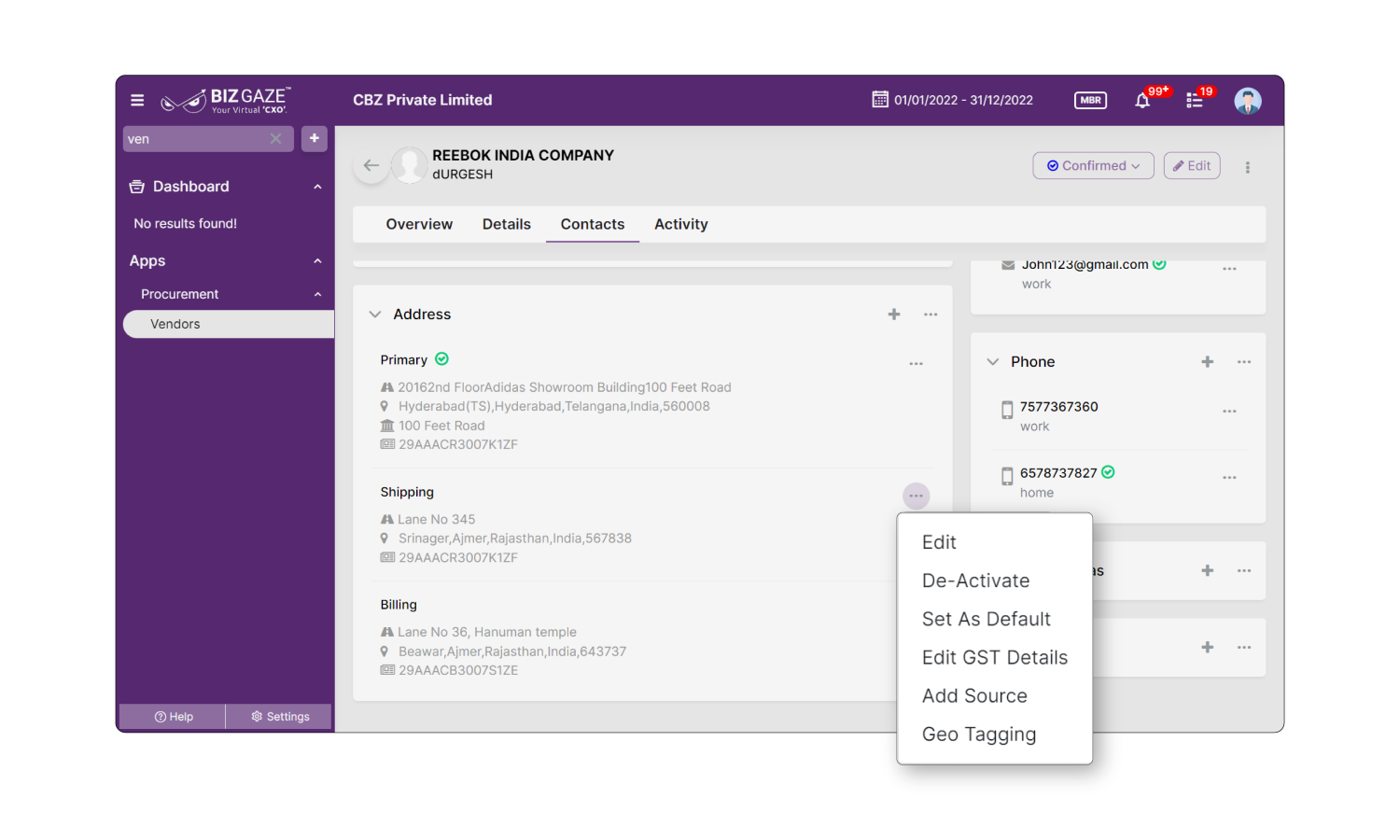
Task: Collapse the Phone section
Action: point(993,361)
